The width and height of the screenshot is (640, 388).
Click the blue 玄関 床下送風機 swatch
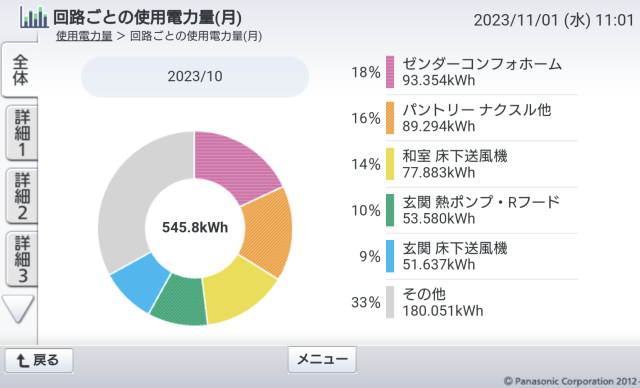click(390, 256)
